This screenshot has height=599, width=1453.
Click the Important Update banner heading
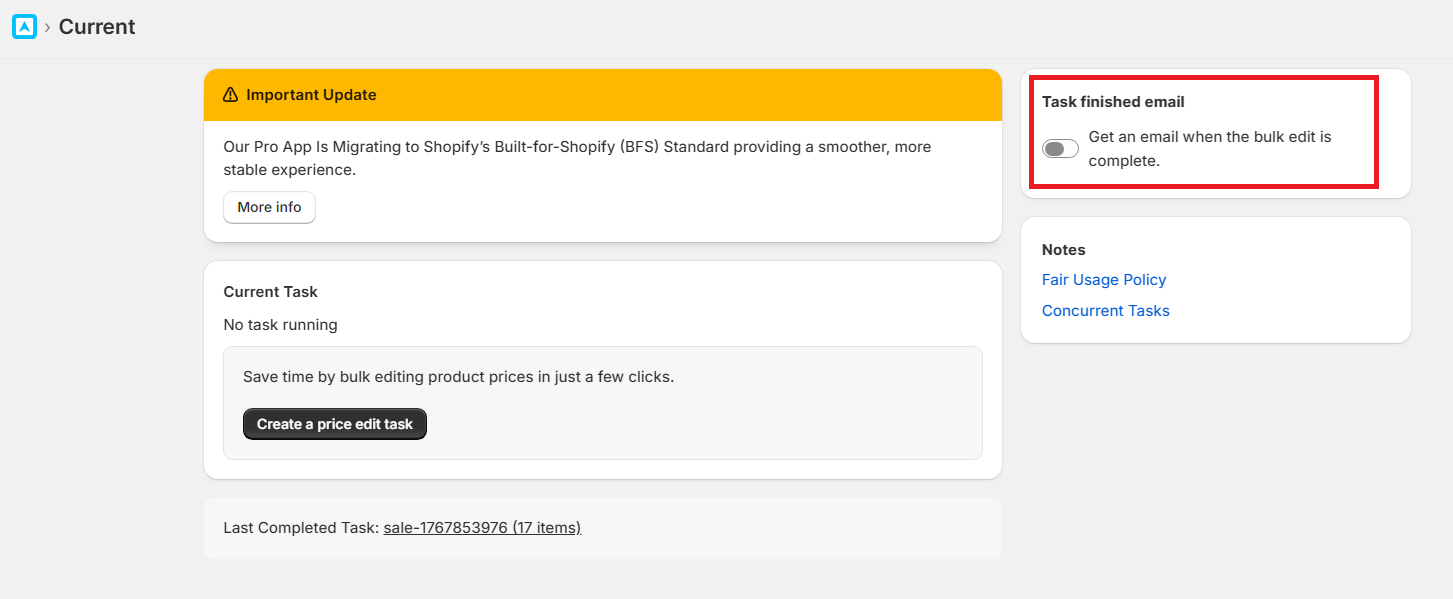click(311, 95)
